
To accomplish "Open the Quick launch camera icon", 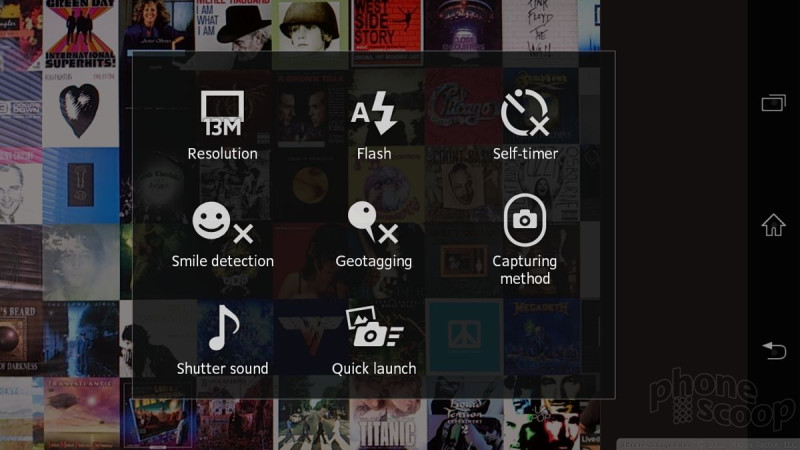I will [x=374, y=327].
